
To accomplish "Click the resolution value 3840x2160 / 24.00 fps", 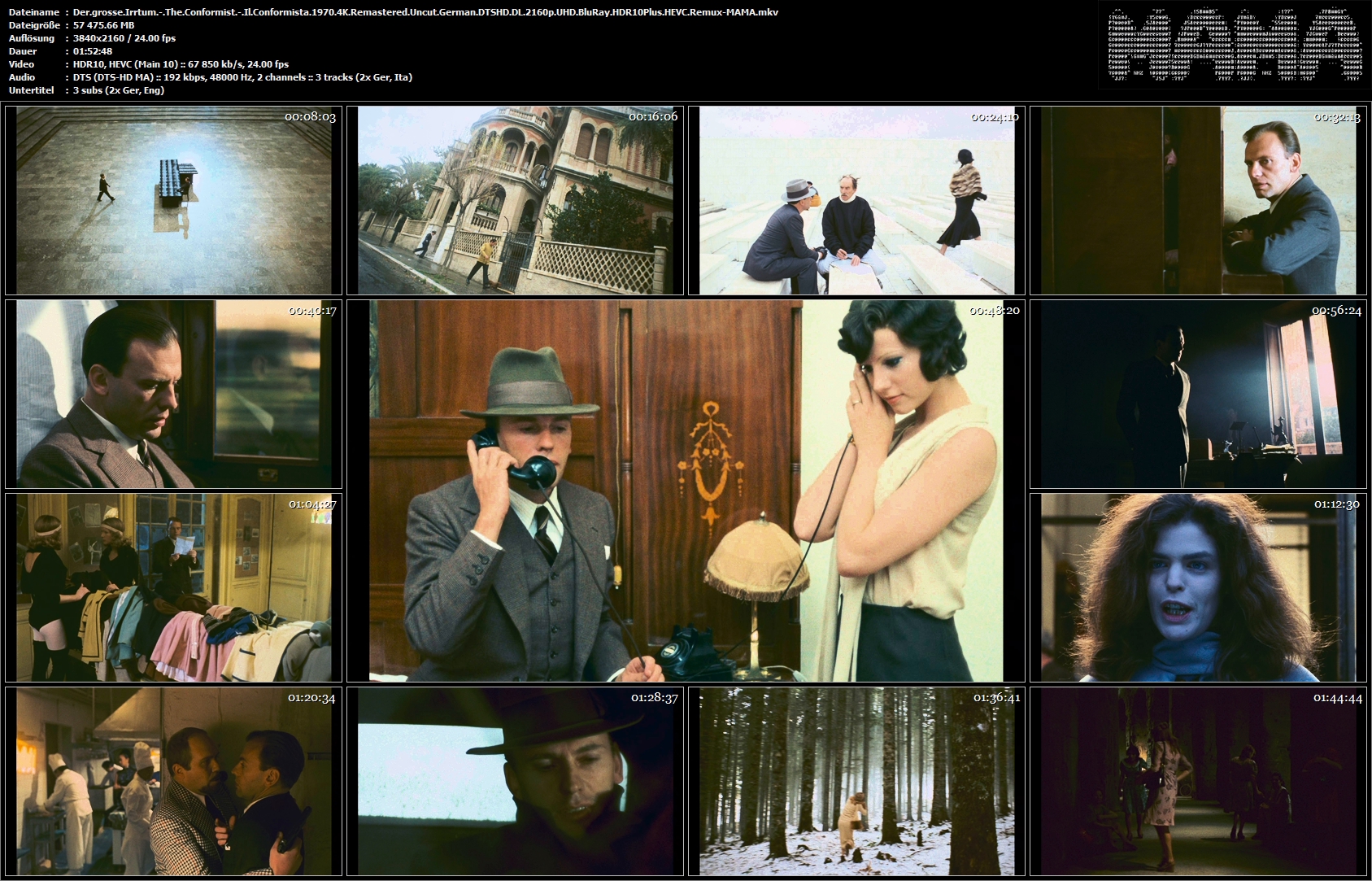I will 124,38.
